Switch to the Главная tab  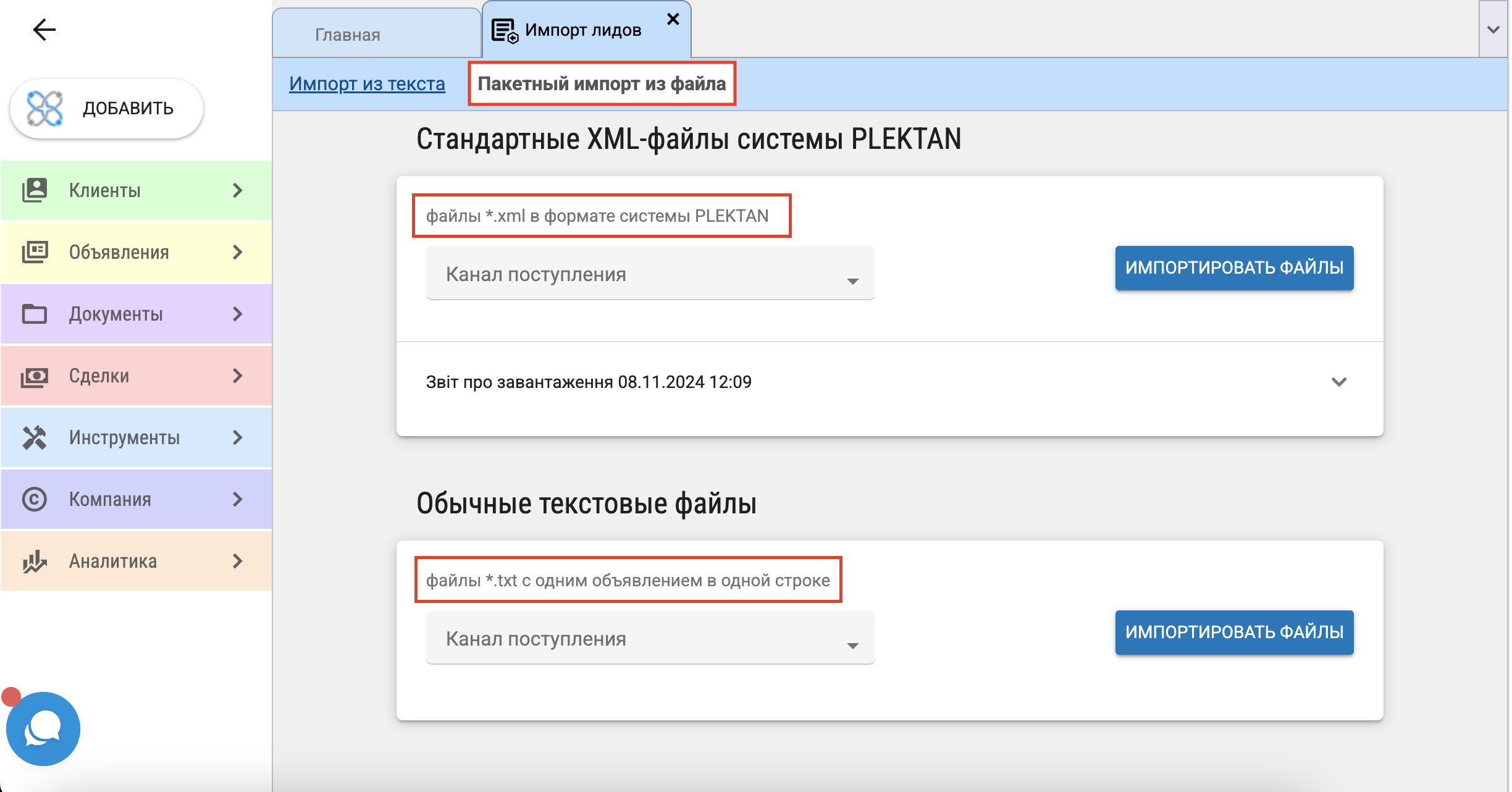376,34
